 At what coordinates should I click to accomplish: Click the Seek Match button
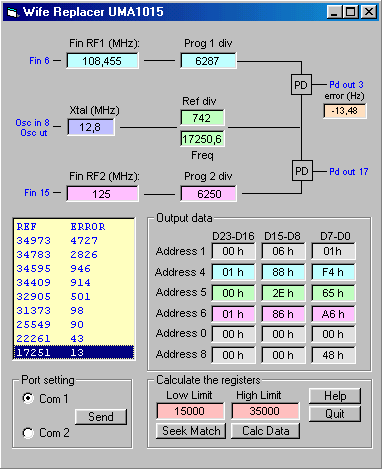pos(191,431)
